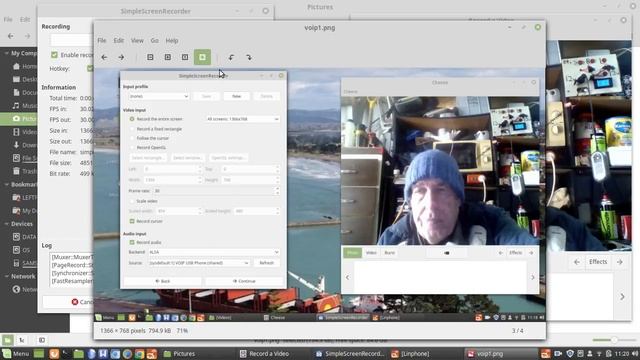
Task: Click the zoom out toolbar icon
Action: (x=150, y=57)
